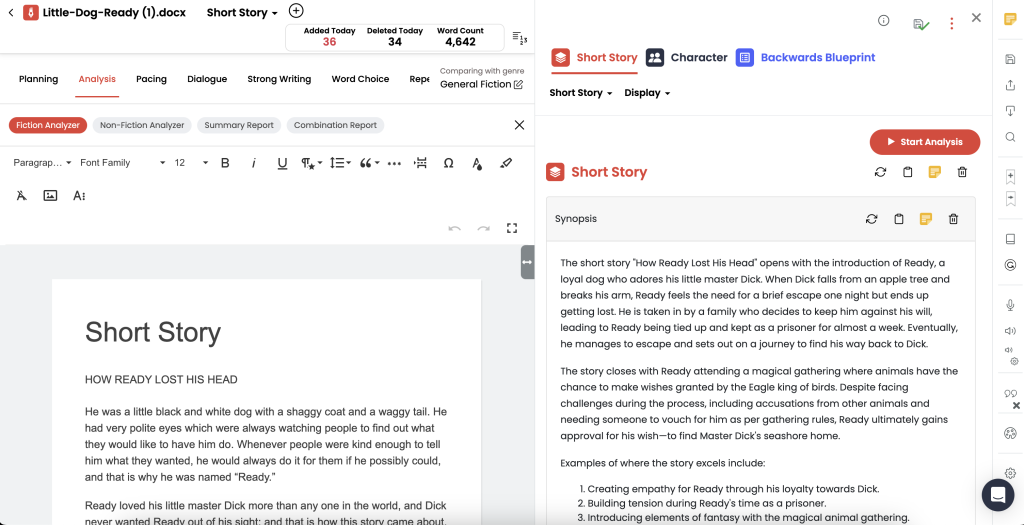Open the Summary Report
The width and height of the screenshot is (1024, 525).
pos(239,125)
